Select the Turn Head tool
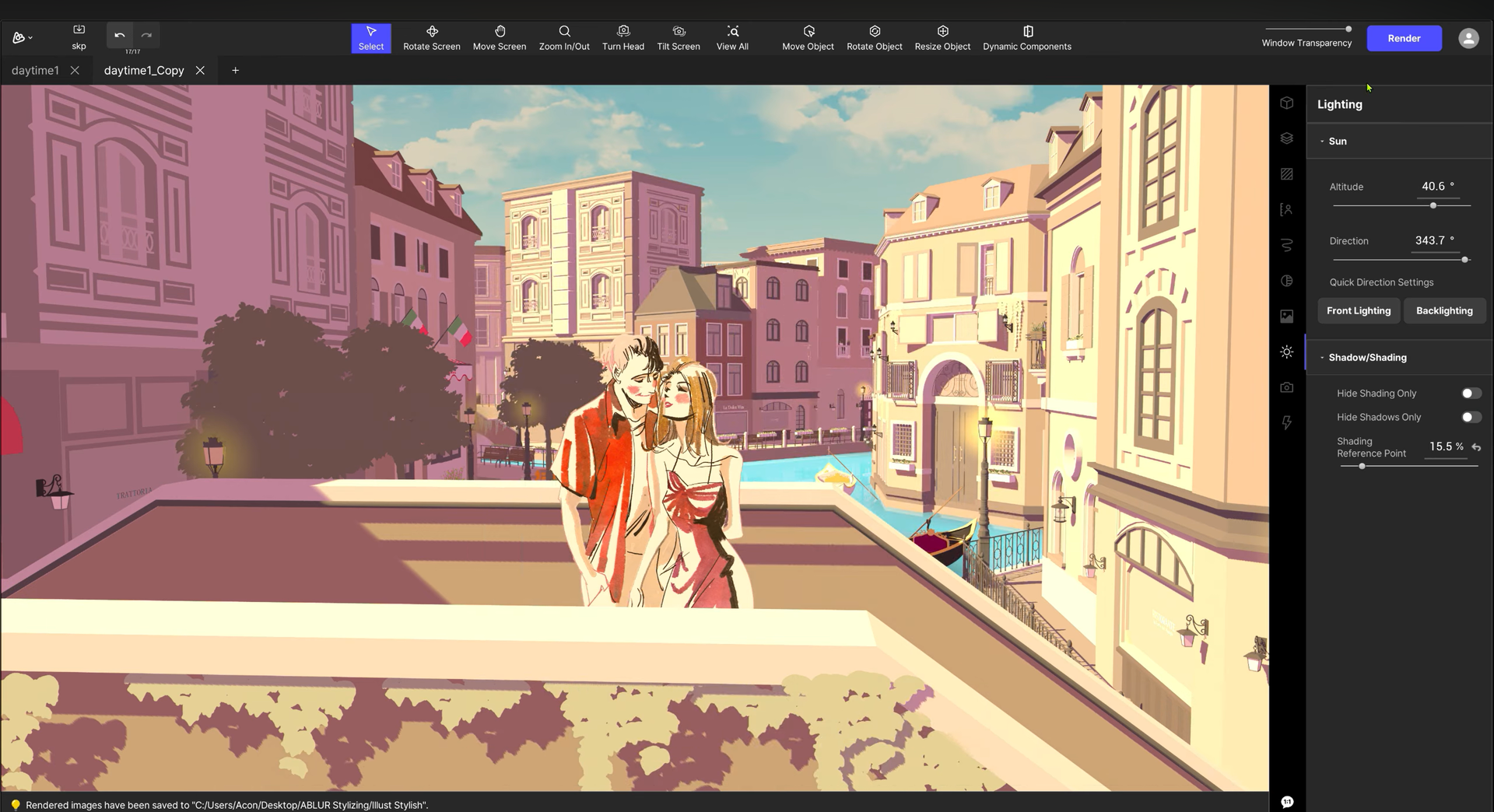The image size is (1494, 812). coord(622,37)
